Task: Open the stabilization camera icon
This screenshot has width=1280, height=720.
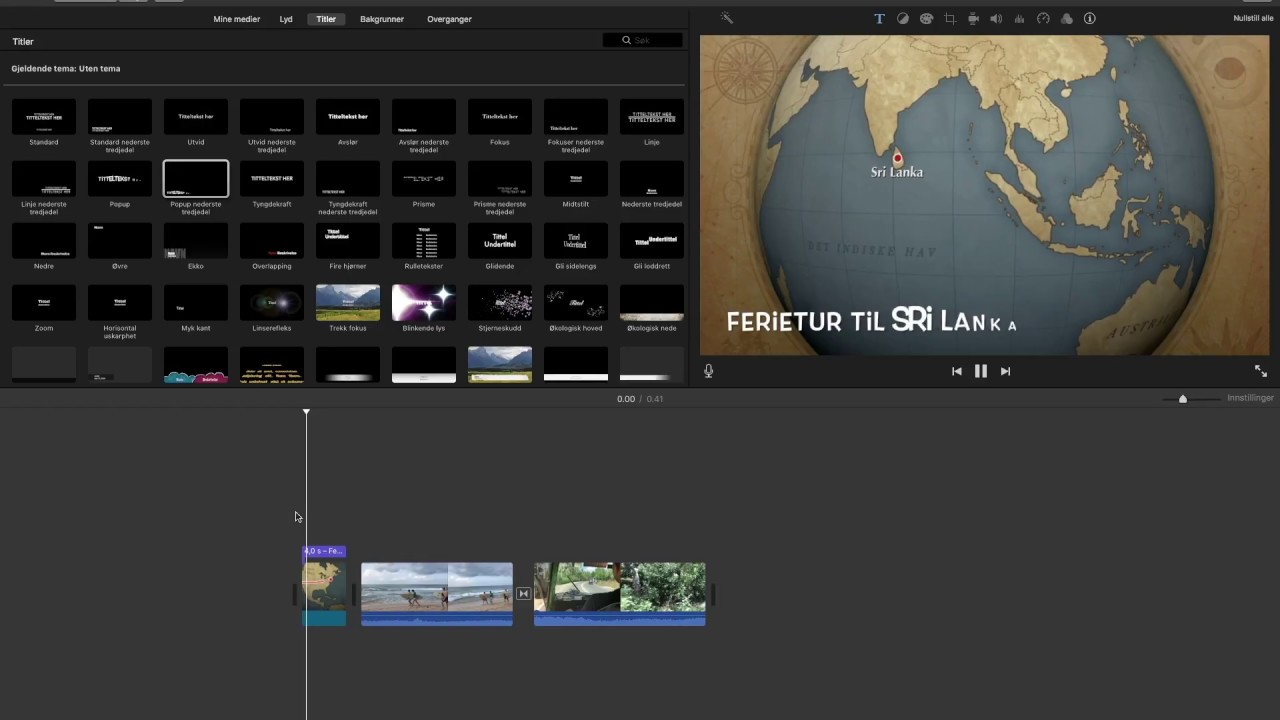Action: tap(973, 18)
